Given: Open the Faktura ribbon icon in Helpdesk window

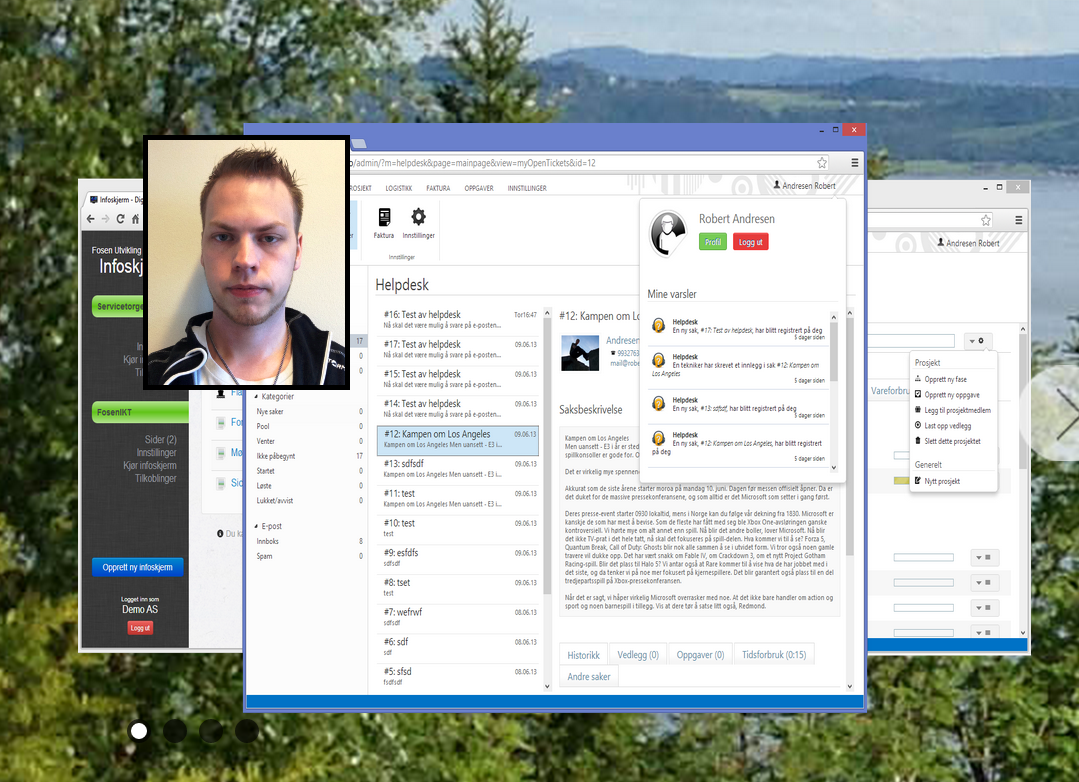Looking at the screenshot, I should pos(384,224).
